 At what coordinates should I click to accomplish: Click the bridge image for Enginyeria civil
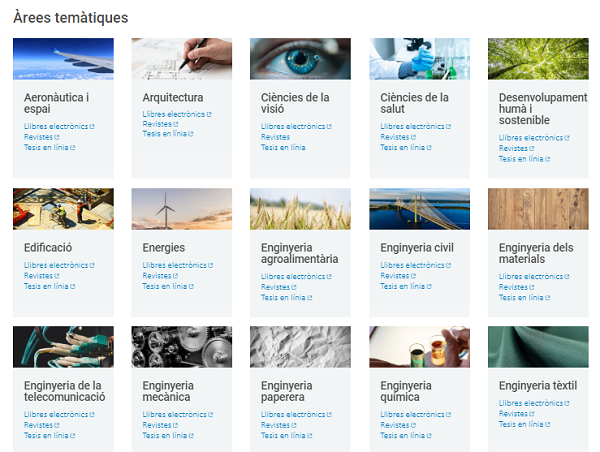[419, 209]
